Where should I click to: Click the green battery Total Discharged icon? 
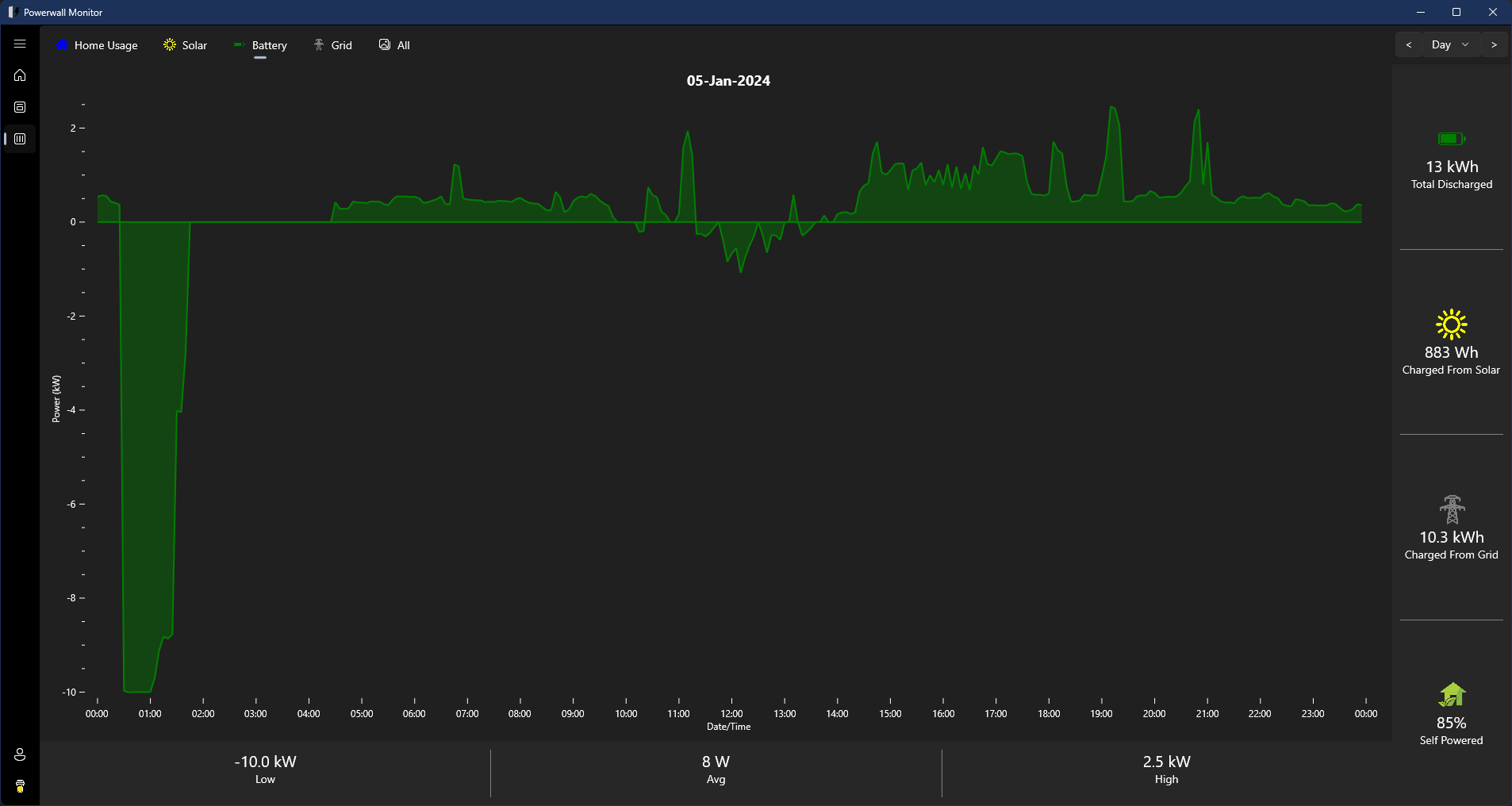pos(1451,139)
